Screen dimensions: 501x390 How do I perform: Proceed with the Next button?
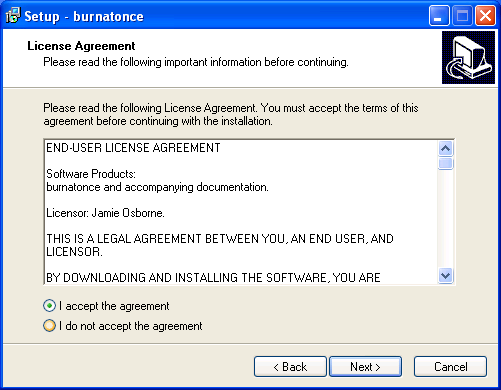(x=366, y=367)
